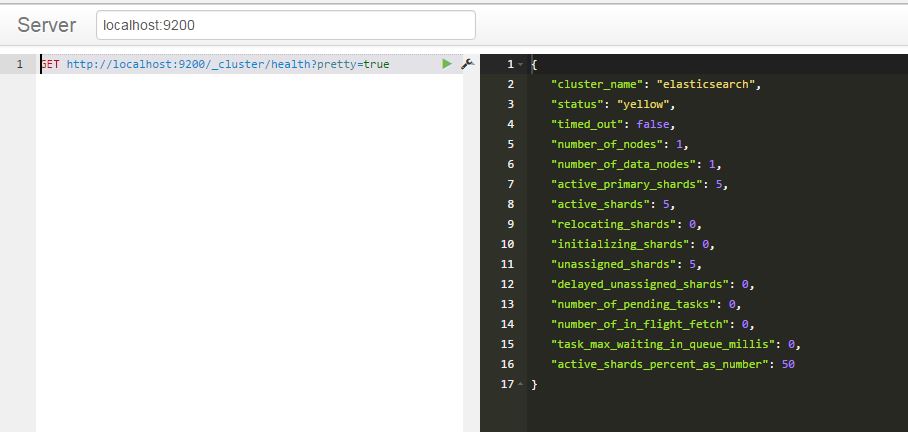Click the "relocating_shards" key
The width and height of the screenshot is (908, 432).
tap(614, 224)
